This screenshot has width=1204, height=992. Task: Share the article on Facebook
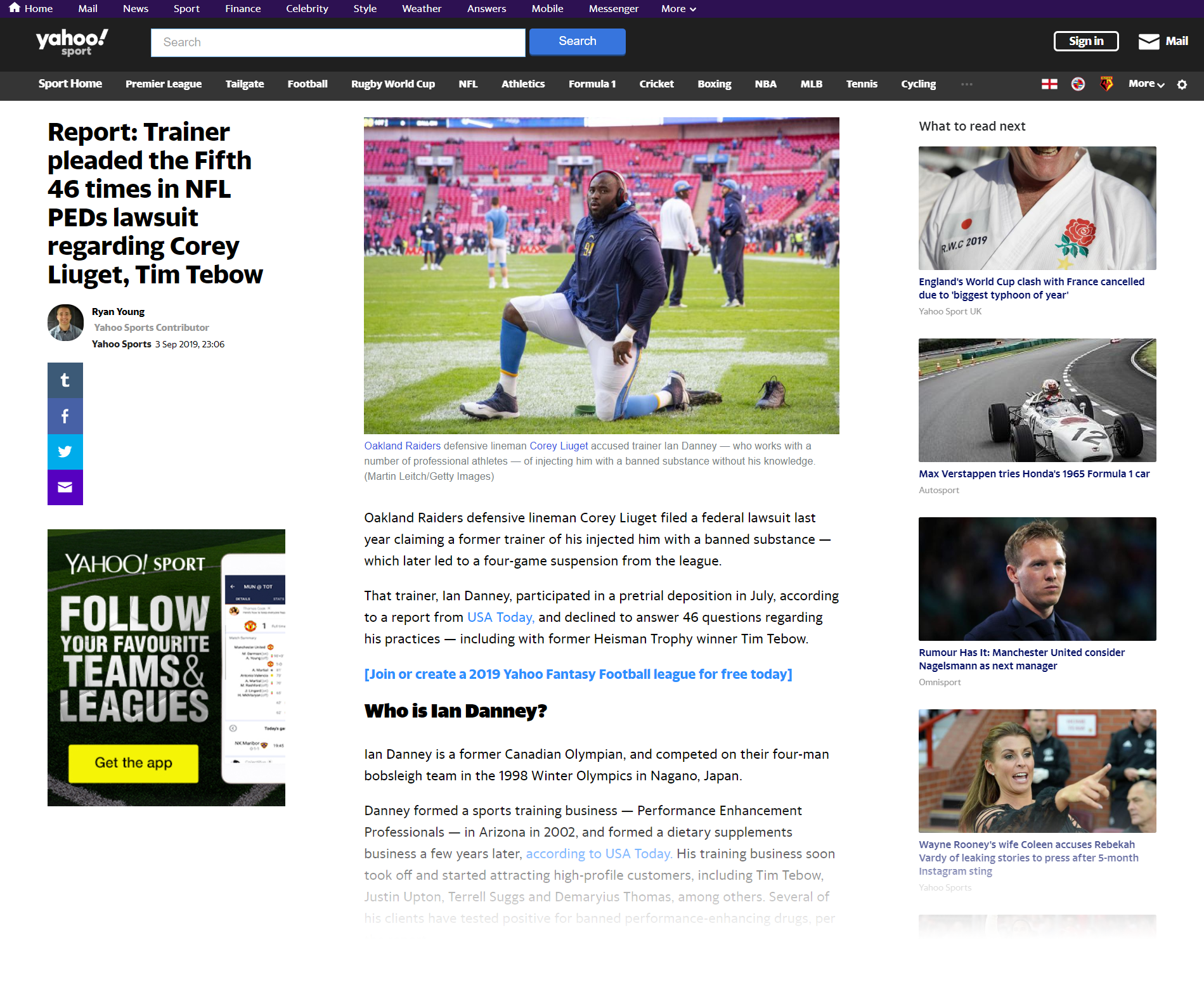point(65,416)
